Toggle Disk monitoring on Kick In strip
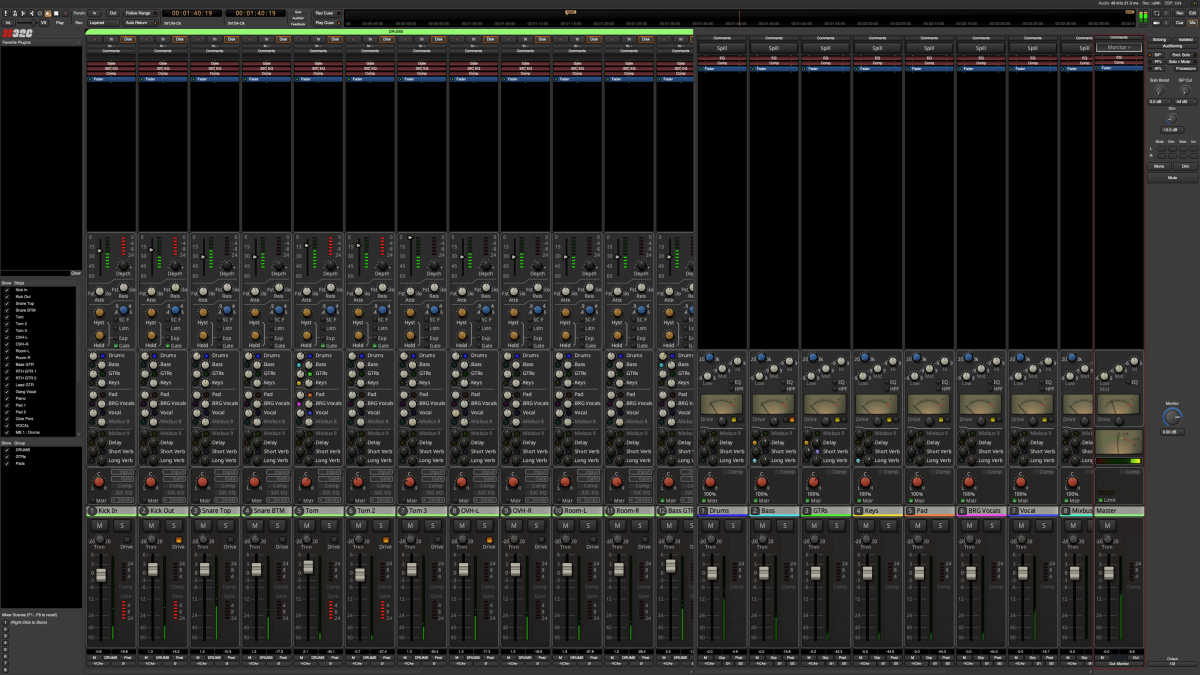The width and height of the screenshot is (1200, 675). pos(128,39)
